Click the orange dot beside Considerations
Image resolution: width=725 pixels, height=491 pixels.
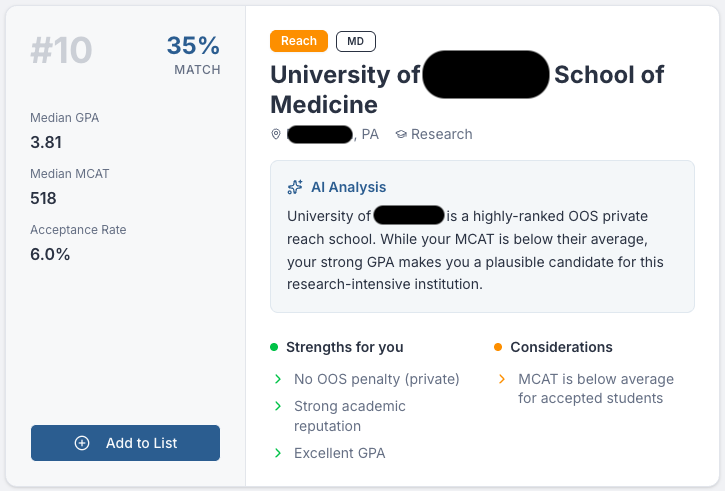[498, 347]
